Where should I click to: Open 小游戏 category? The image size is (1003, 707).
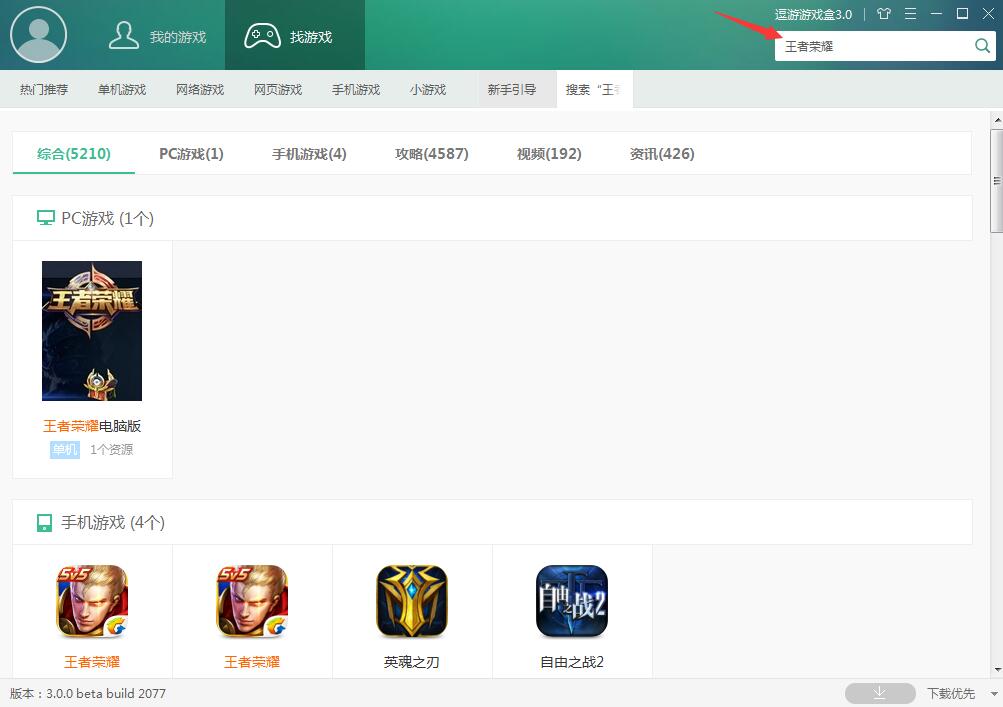[428, 90]
